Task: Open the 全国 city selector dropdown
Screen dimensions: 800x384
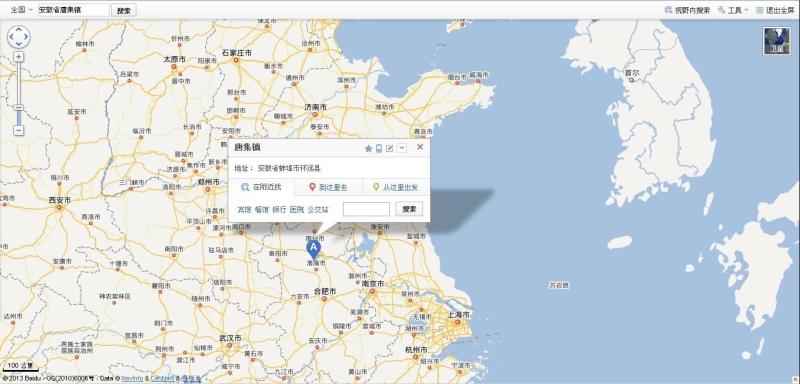Action: click(21, 10)
